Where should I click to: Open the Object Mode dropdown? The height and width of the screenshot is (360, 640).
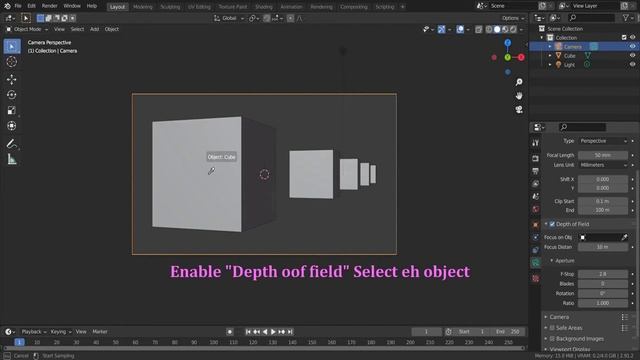point(27,29)
